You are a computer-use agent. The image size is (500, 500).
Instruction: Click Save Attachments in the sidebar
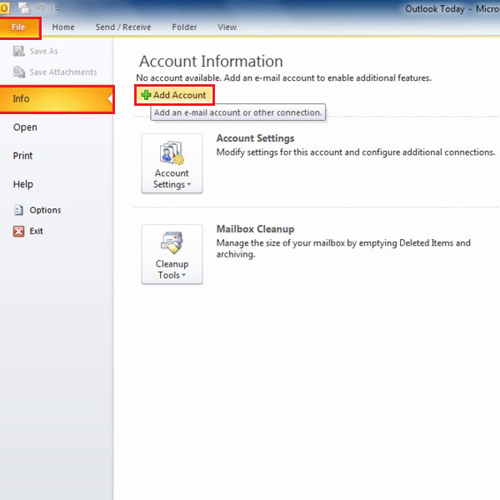click(55, 72)
